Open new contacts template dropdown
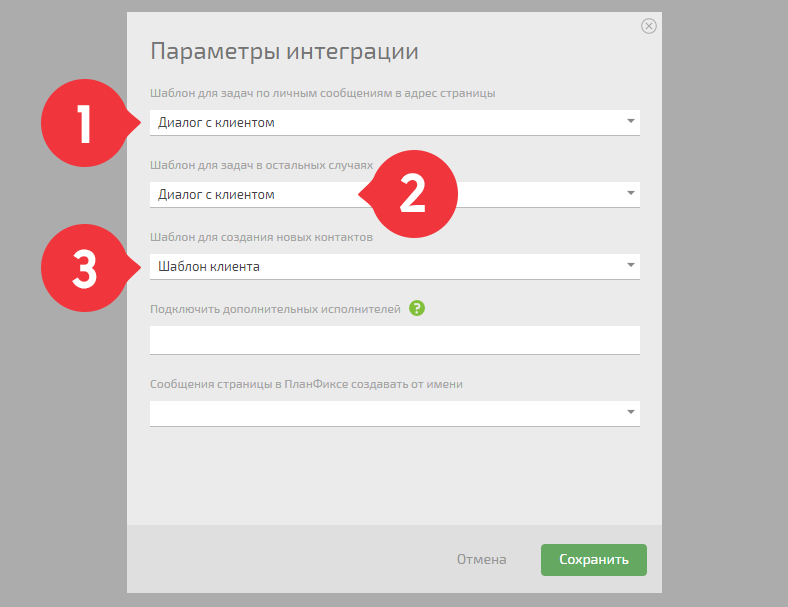This screenshot has width=788, height=607. pos(395,266)
